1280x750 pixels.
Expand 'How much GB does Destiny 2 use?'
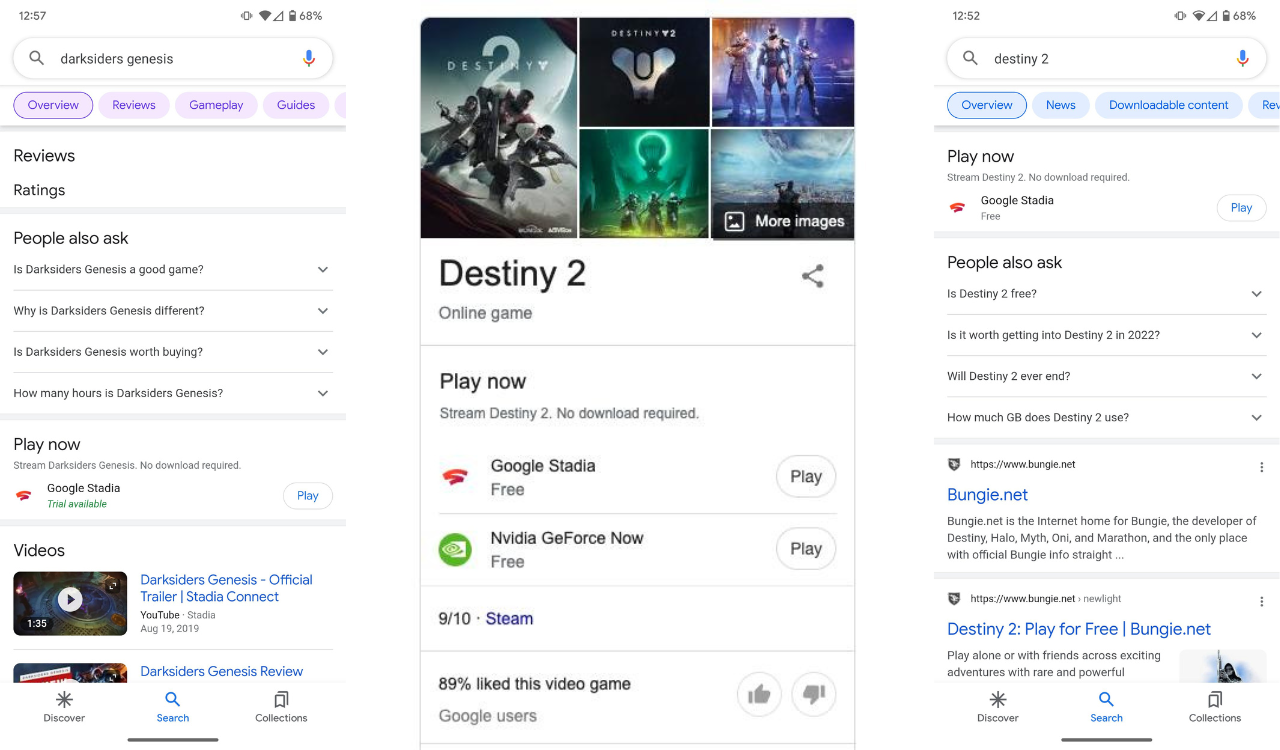[1107, 417]
